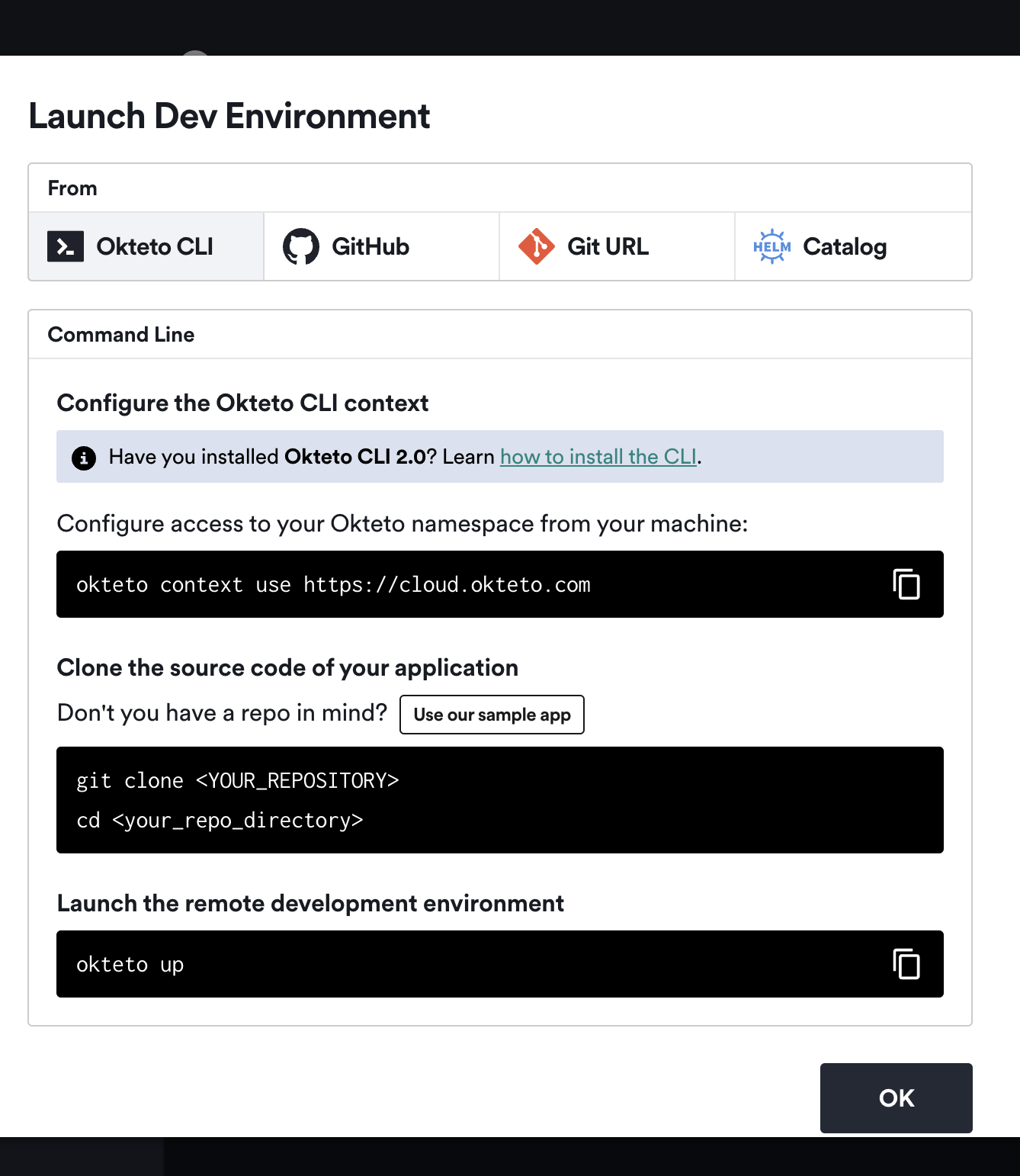Click the okteto context use command text

[333, 585]
